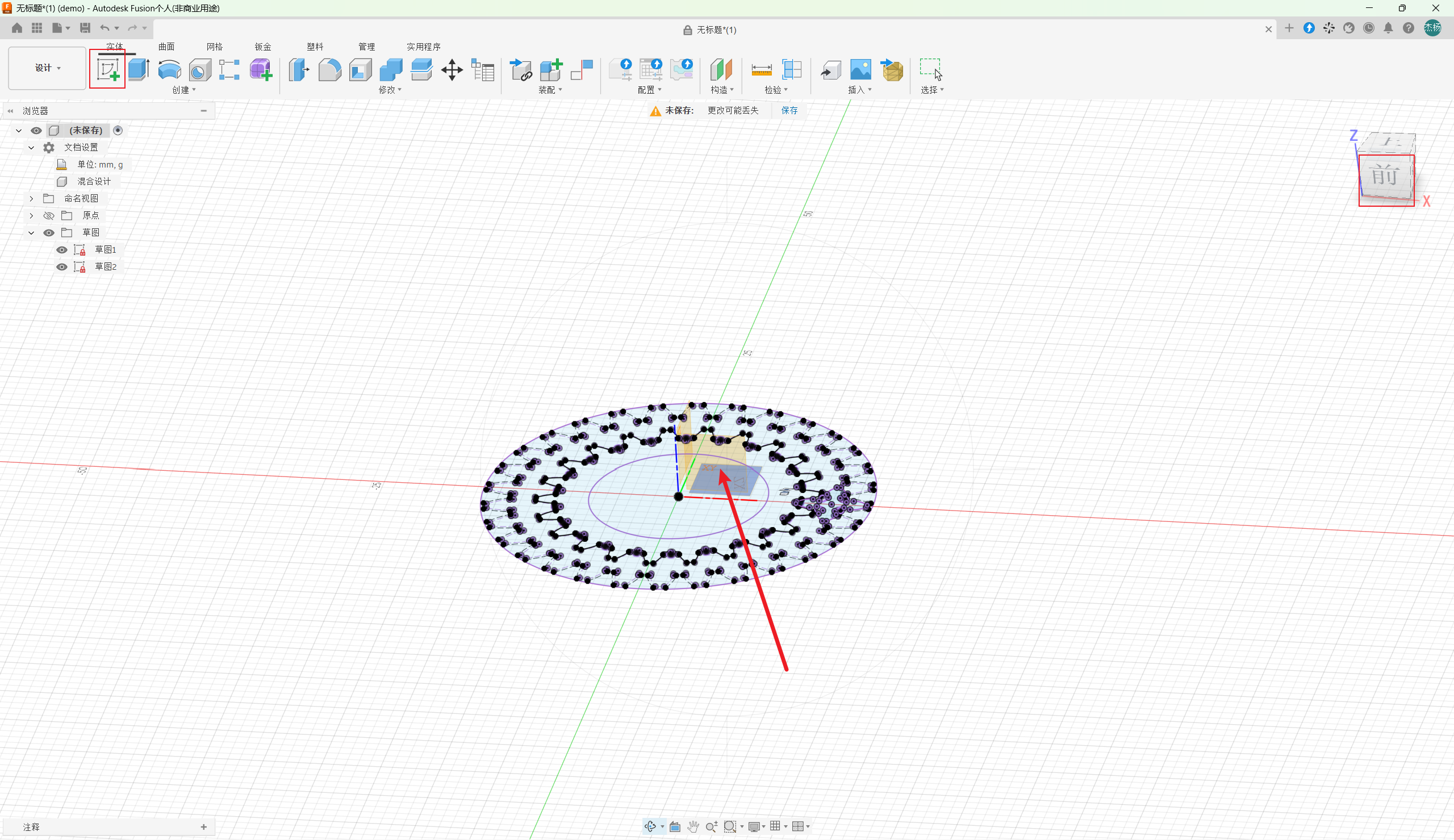1454x840 pixels.
Task: Click the 前 face of the ViewCube
Action: 1385,176
